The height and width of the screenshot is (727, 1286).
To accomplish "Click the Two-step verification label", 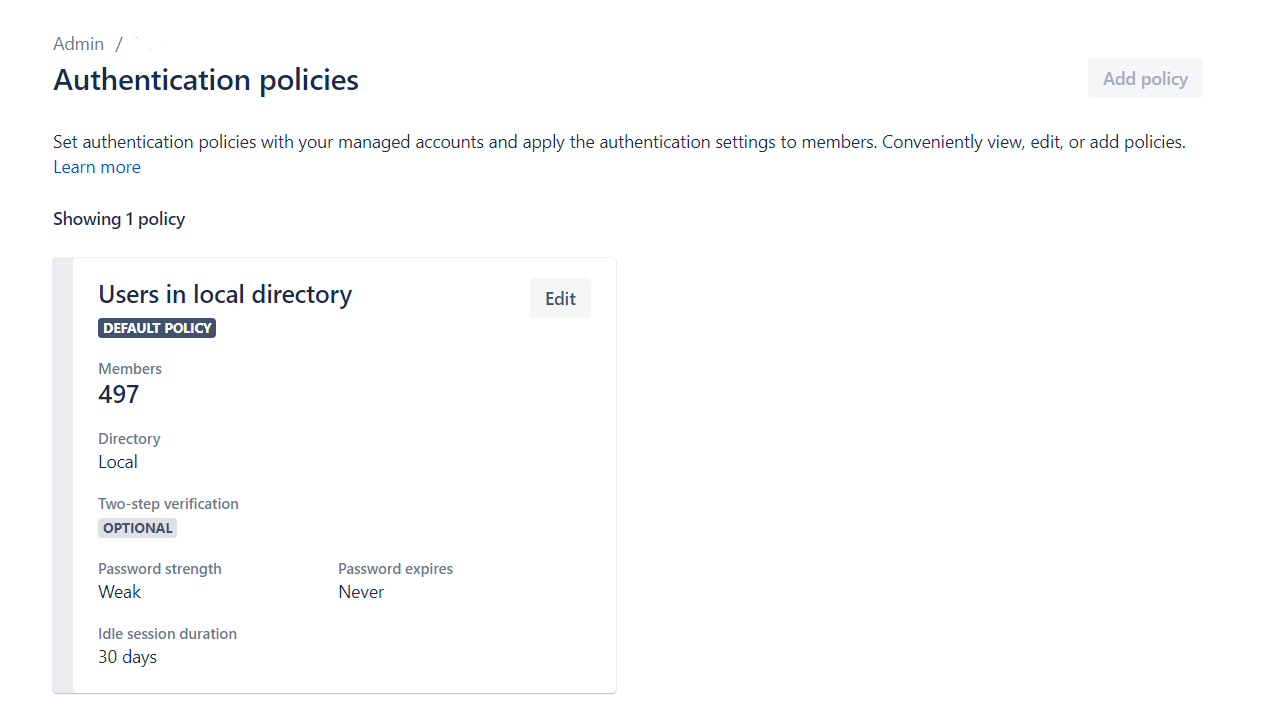I will [x=168, y=504].
